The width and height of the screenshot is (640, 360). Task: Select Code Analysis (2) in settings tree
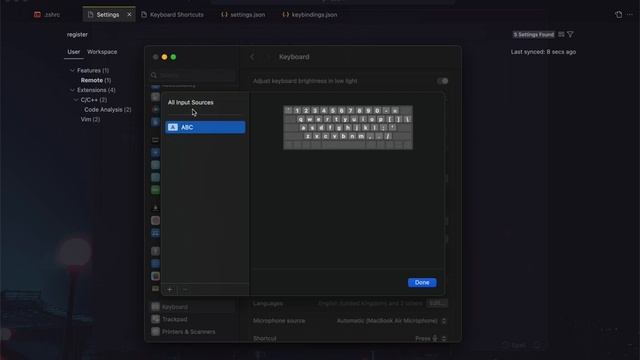(x=108, y=110)
